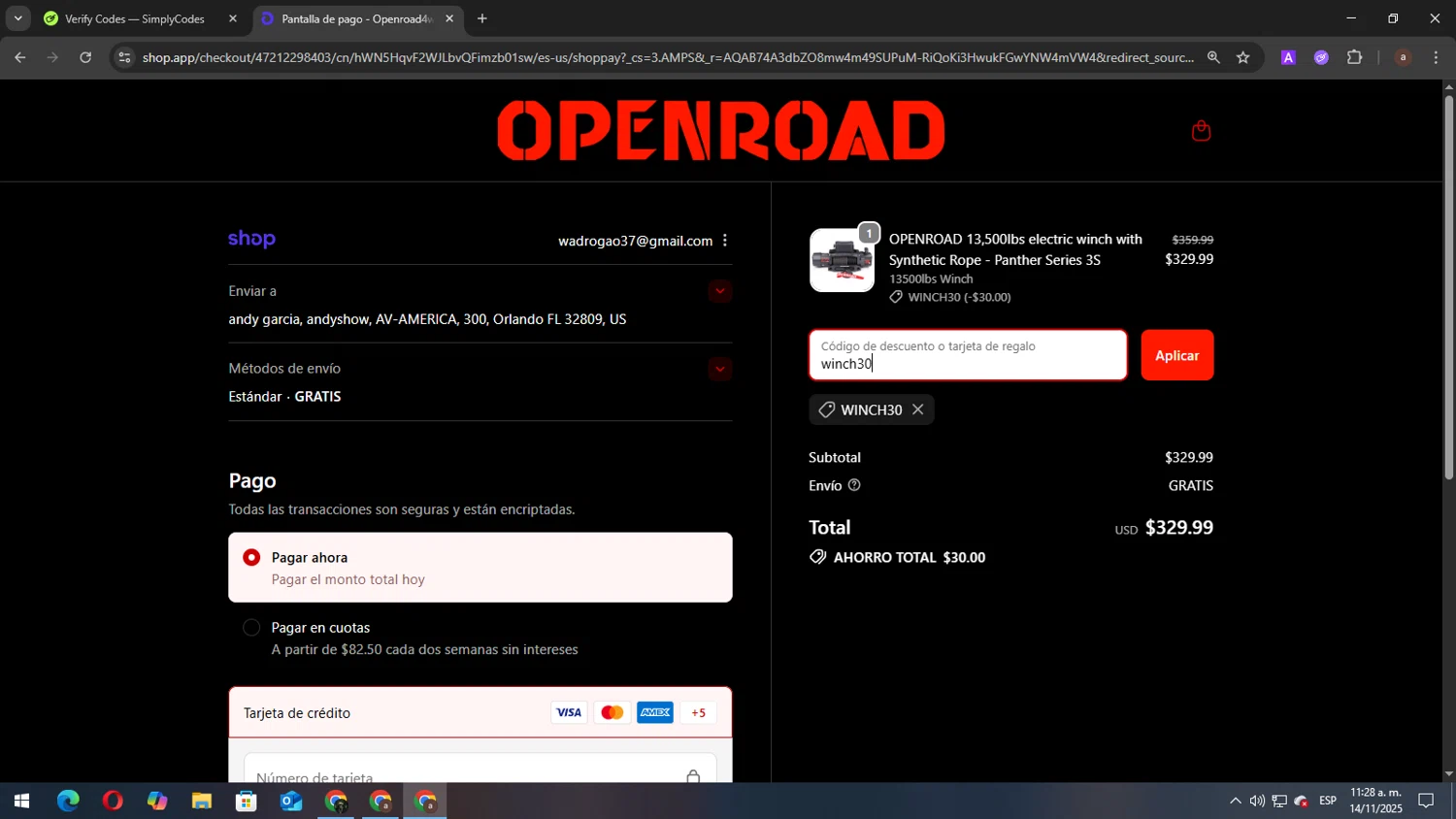Click the browser address bar URL

pyautogui.click(x=668, y=57)
